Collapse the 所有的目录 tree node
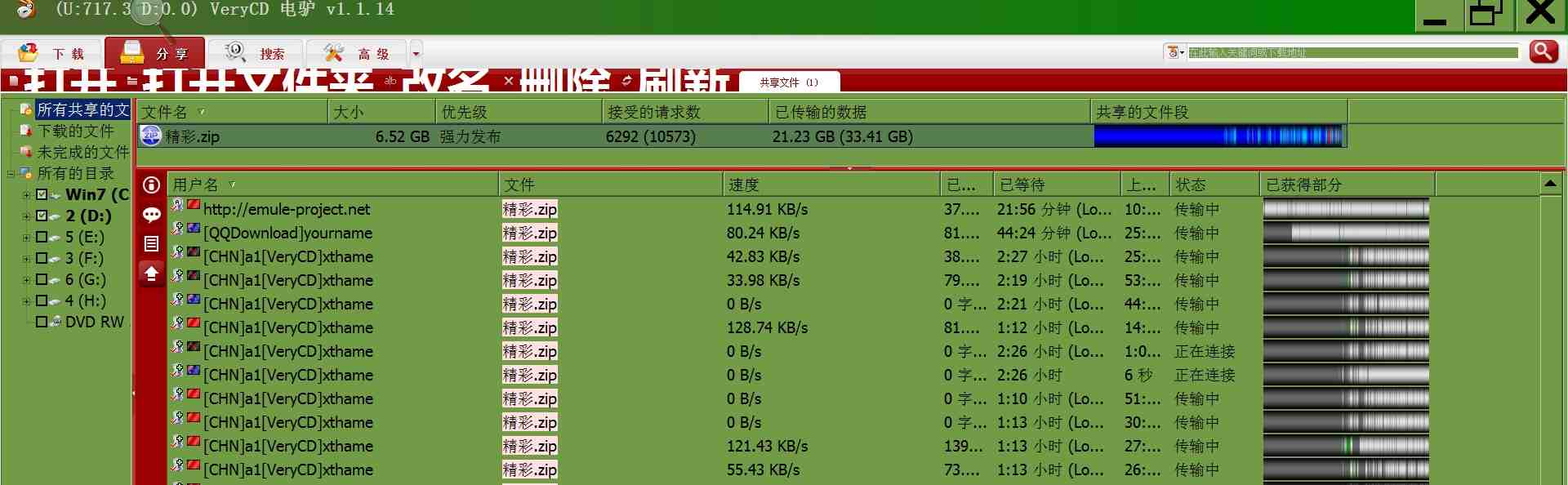Screen dimensions: 1568x485 tap(11, 173)
